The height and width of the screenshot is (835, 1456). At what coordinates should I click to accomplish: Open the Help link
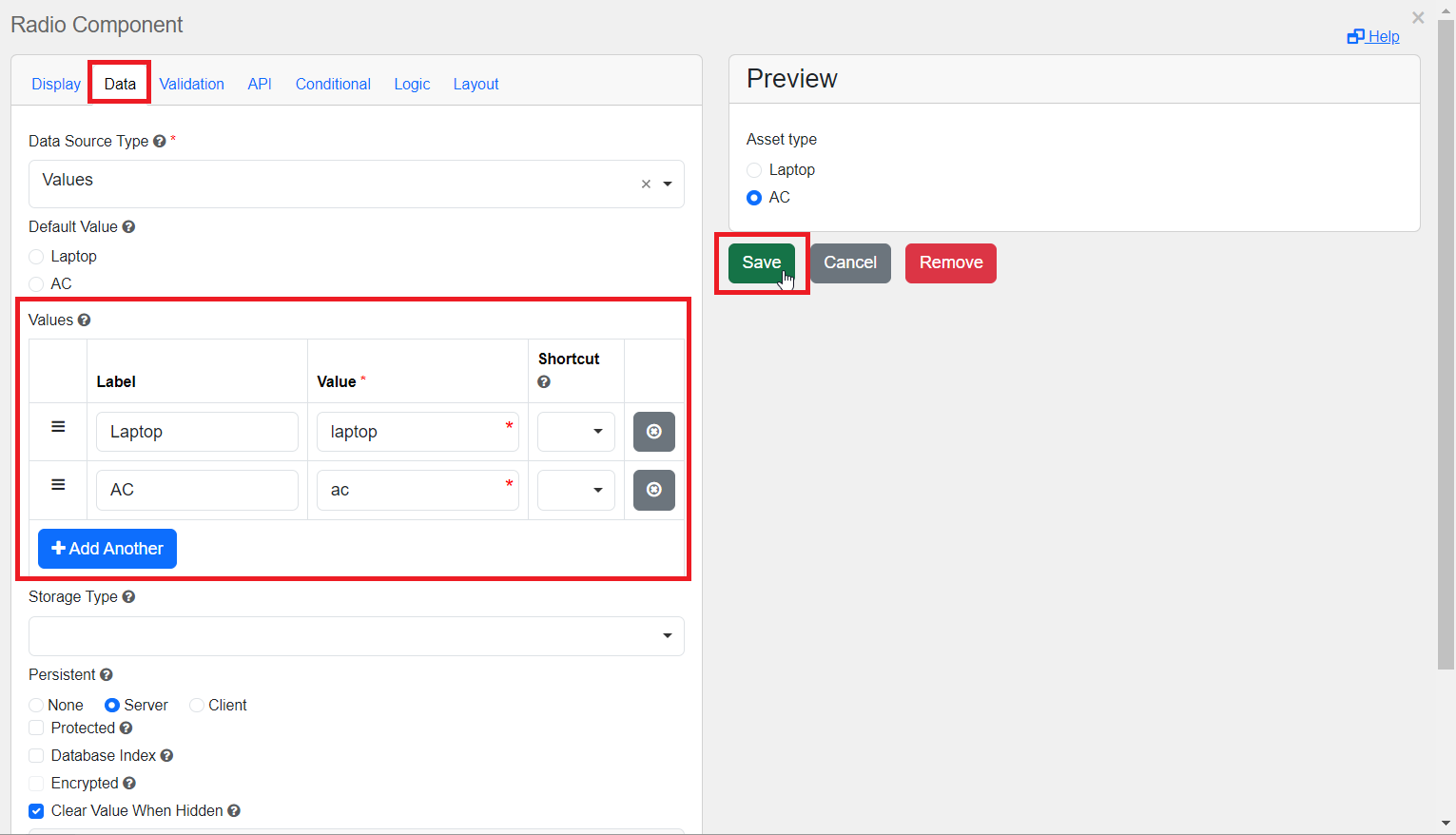click(1373, 36)
